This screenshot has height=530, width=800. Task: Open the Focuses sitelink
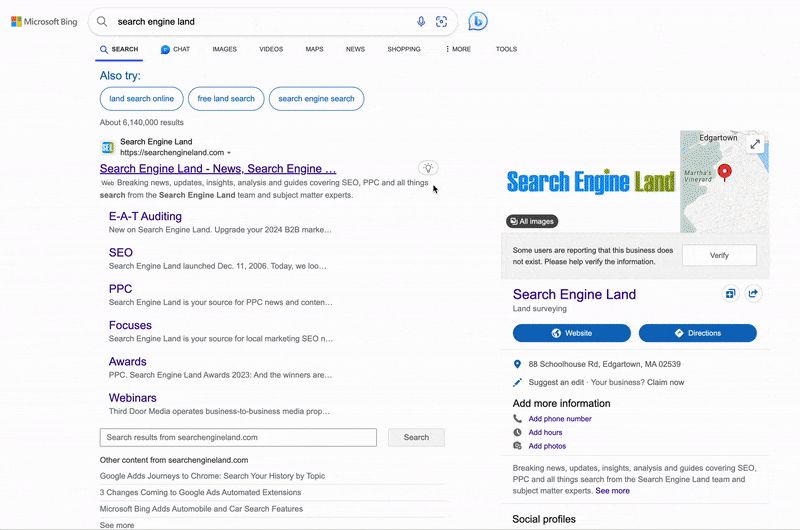pos(130,325)
